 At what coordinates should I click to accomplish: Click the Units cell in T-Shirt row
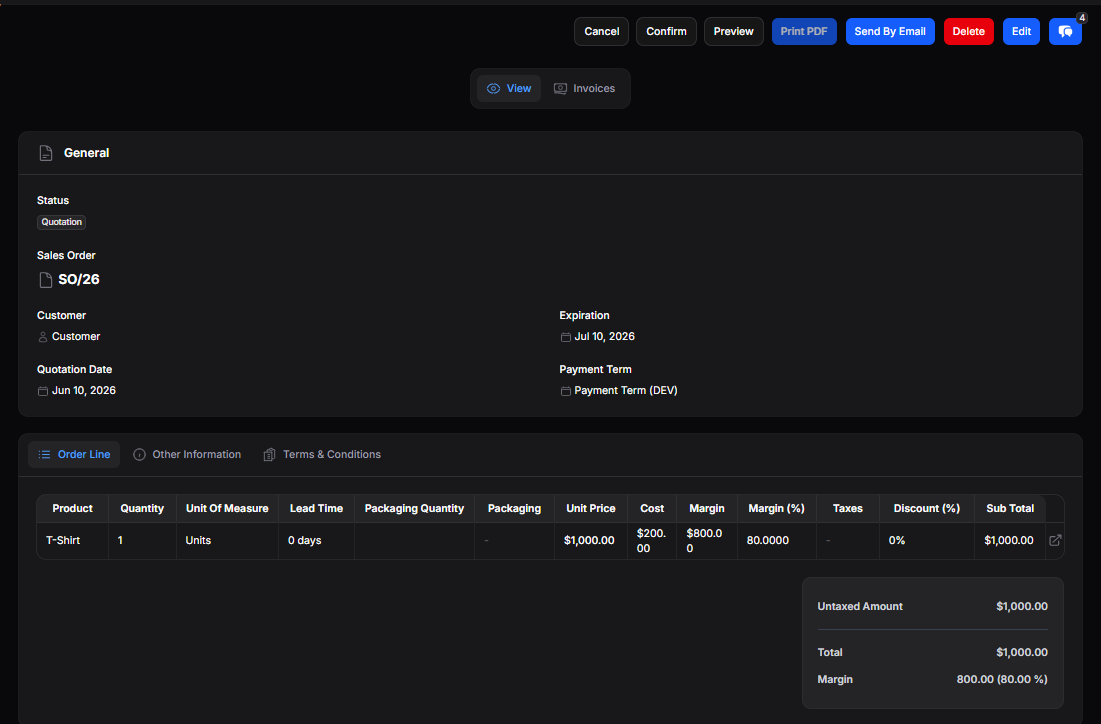pos(227,541)
